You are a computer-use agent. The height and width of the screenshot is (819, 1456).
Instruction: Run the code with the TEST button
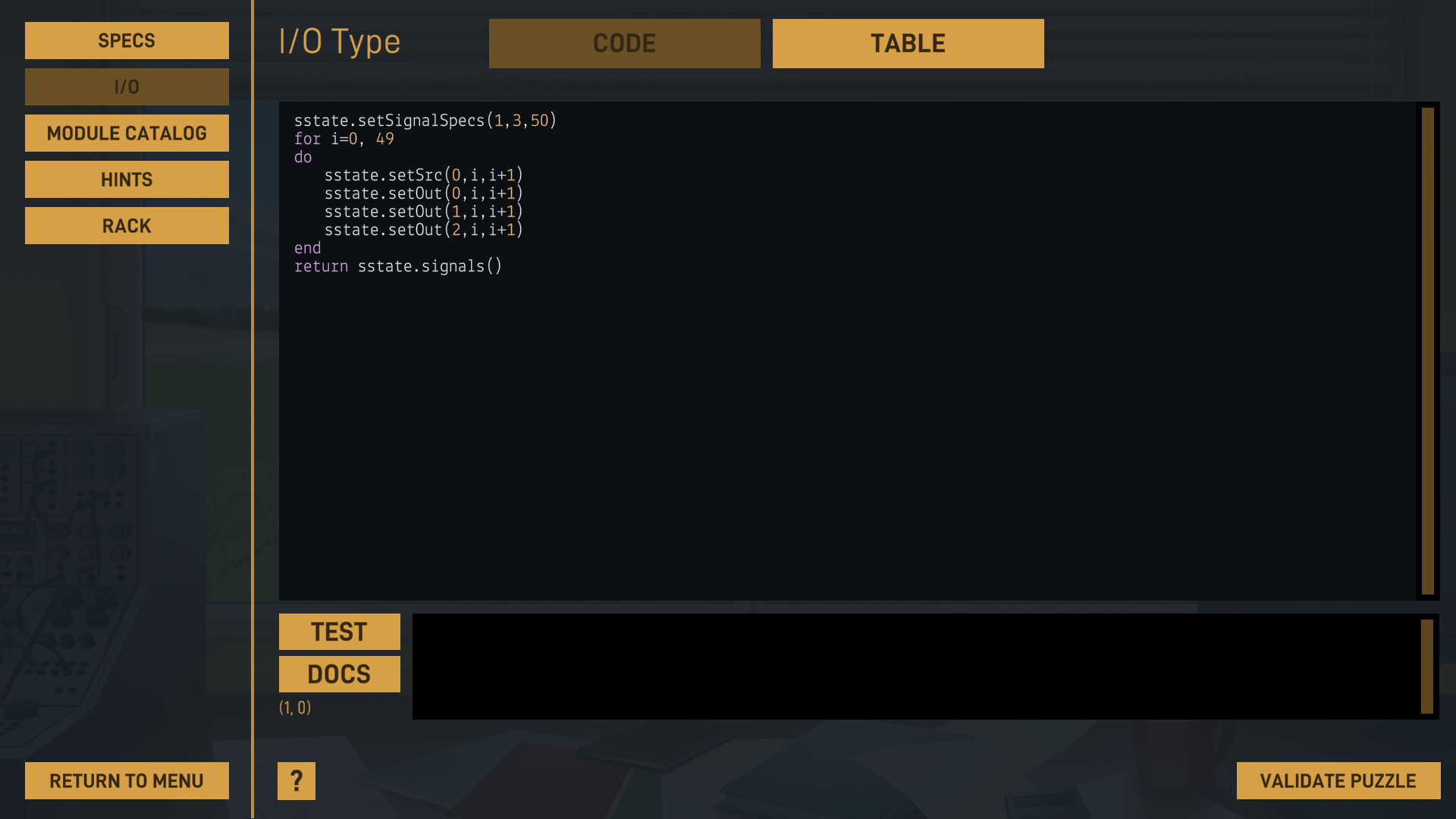[x=339, y=631]
